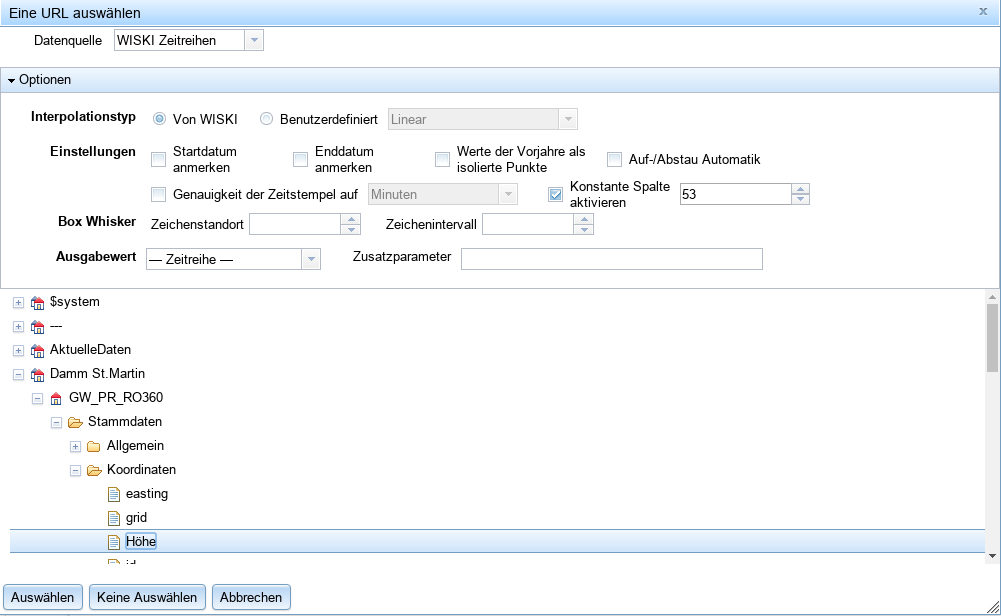Increase the Konstante Spalte value with up arrow
1001x616 pixels.
tap(800, 189)
